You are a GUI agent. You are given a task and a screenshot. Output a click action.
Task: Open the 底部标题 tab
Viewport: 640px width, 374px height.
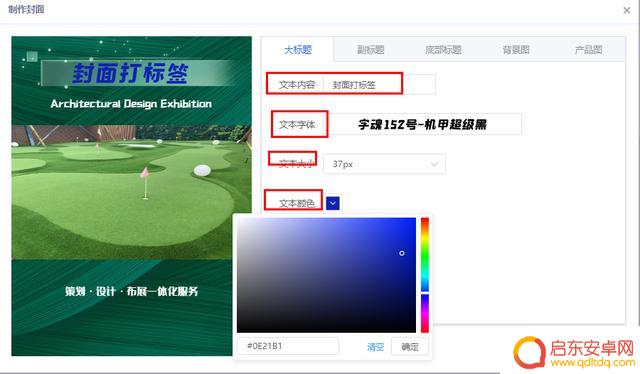pos(443,50)
